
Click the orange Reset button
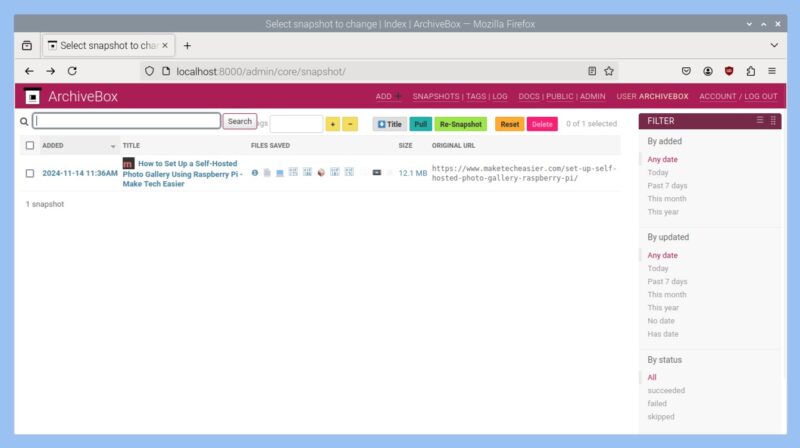509,124
